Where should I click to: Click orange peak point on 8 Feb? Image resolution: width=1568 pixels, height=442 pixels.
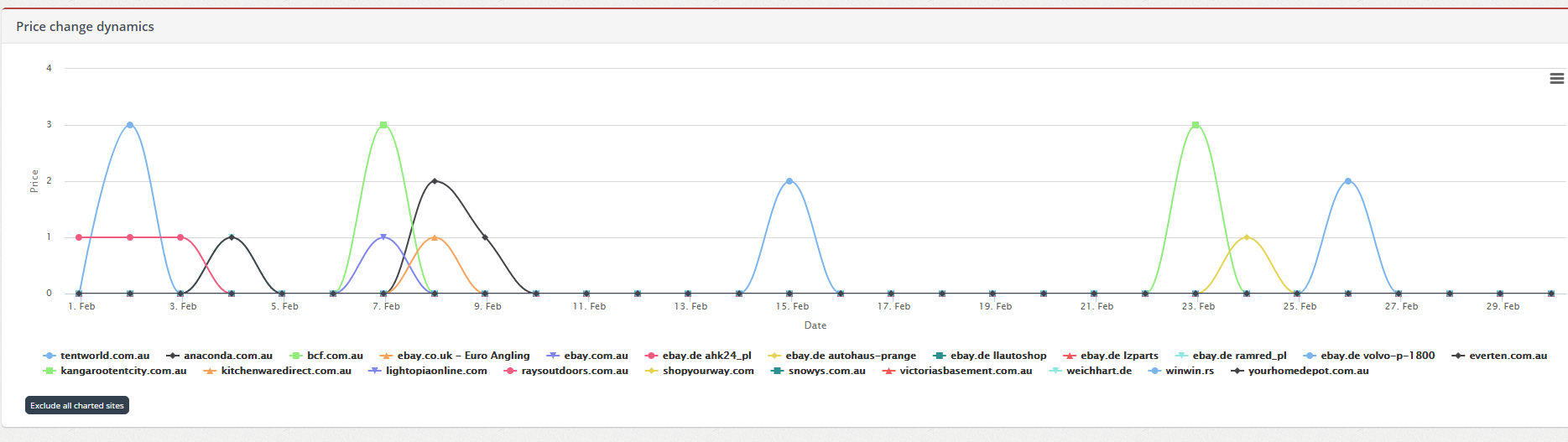point(435,237)
